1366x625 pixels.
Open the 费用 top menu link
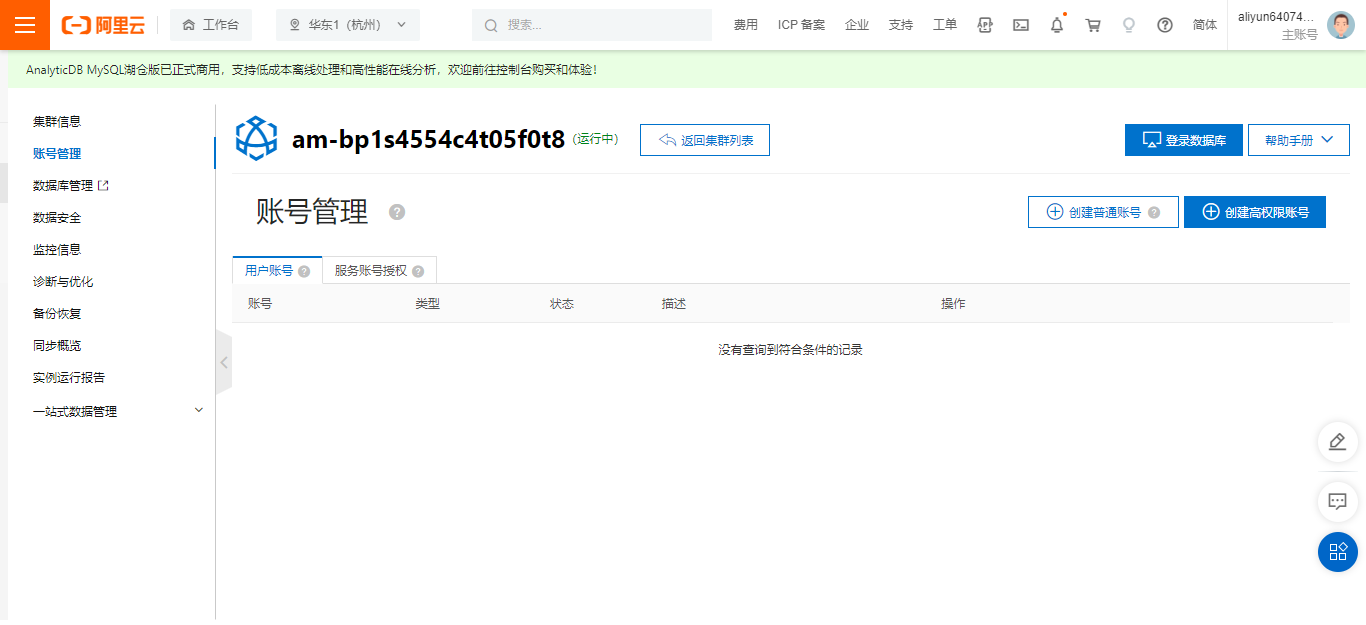pyautogui.click(x=746, y=25)
